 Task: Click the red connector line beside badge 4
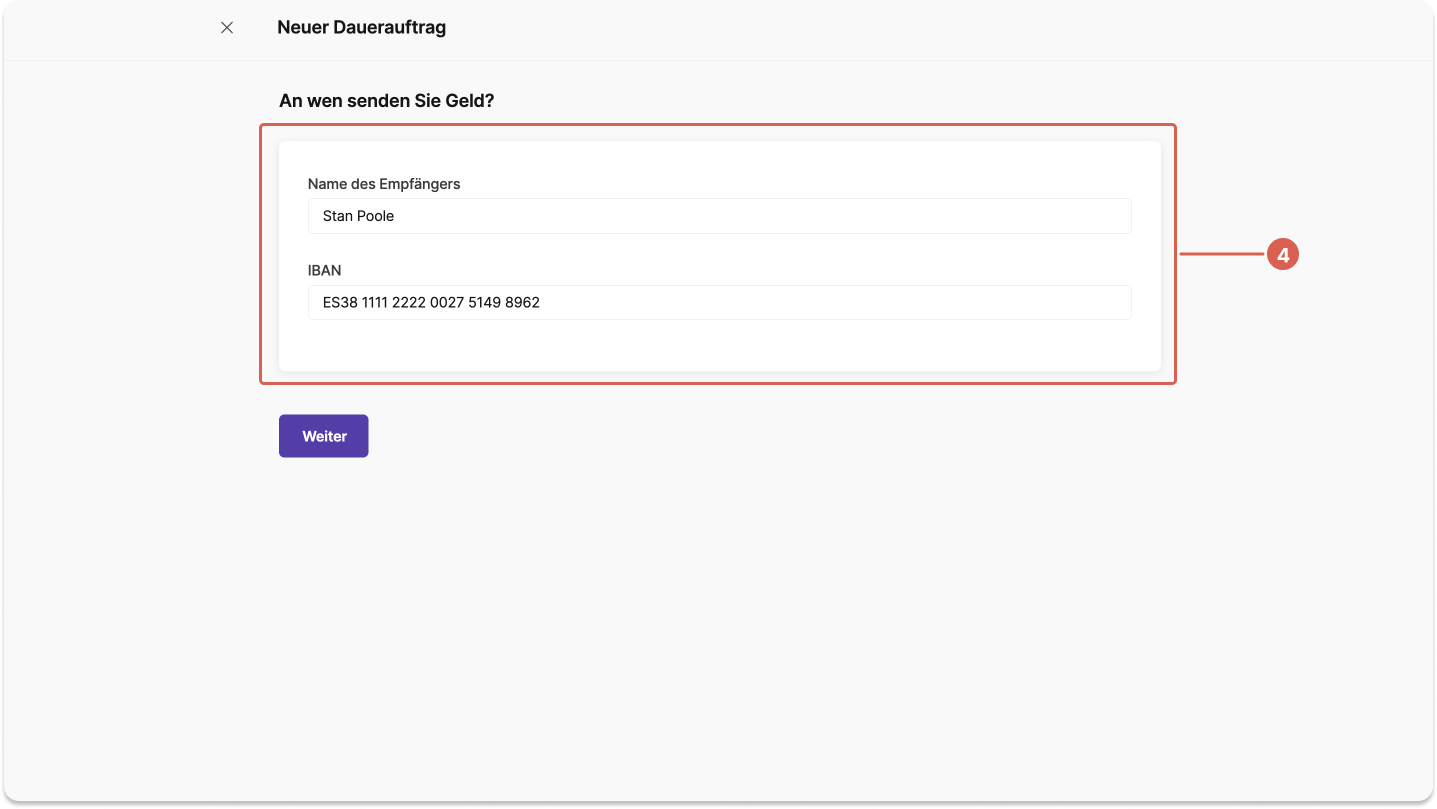1223,255
